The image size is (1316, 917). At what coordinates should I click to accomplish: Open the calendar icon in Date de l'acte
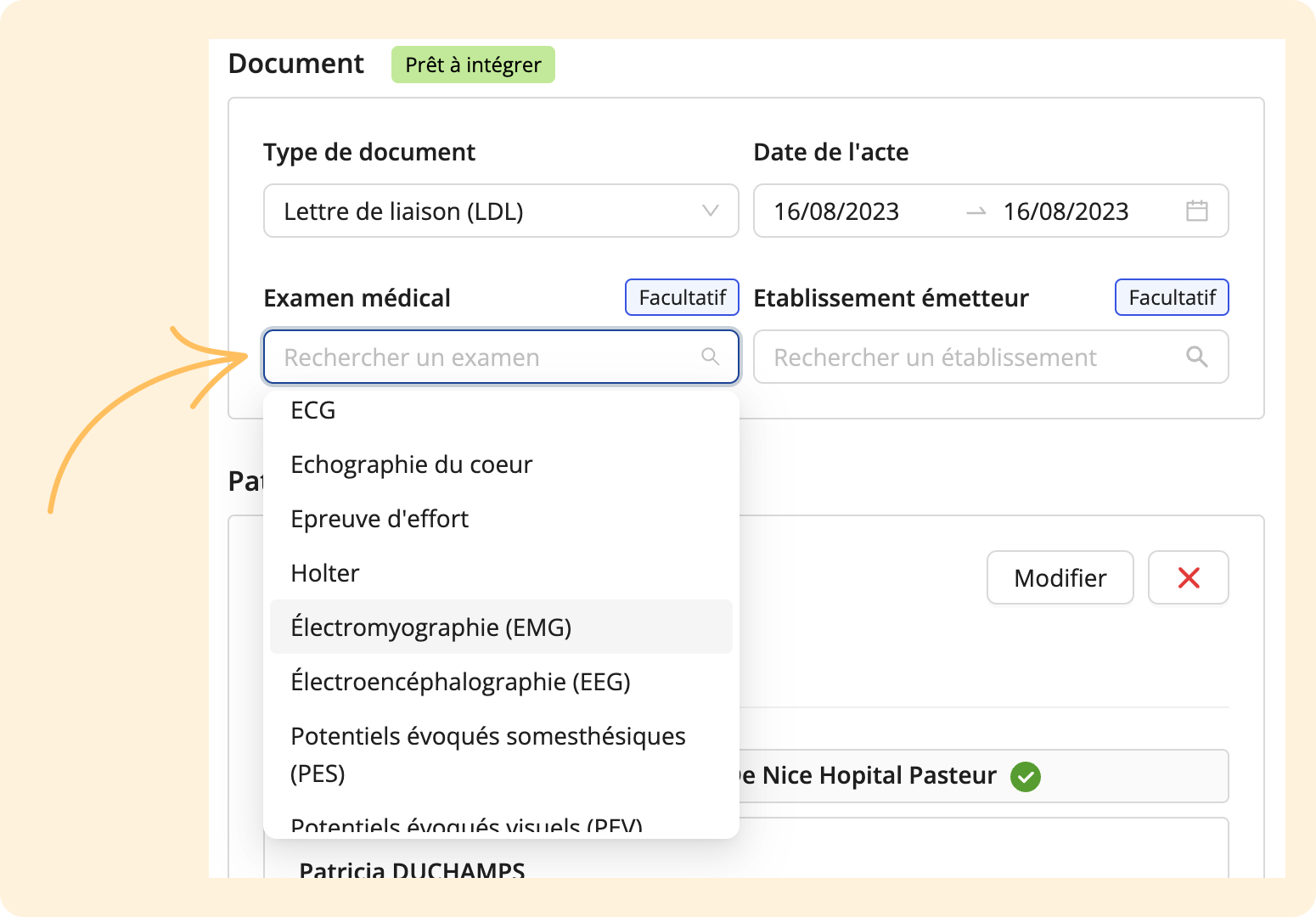(x=1197, y=211)
